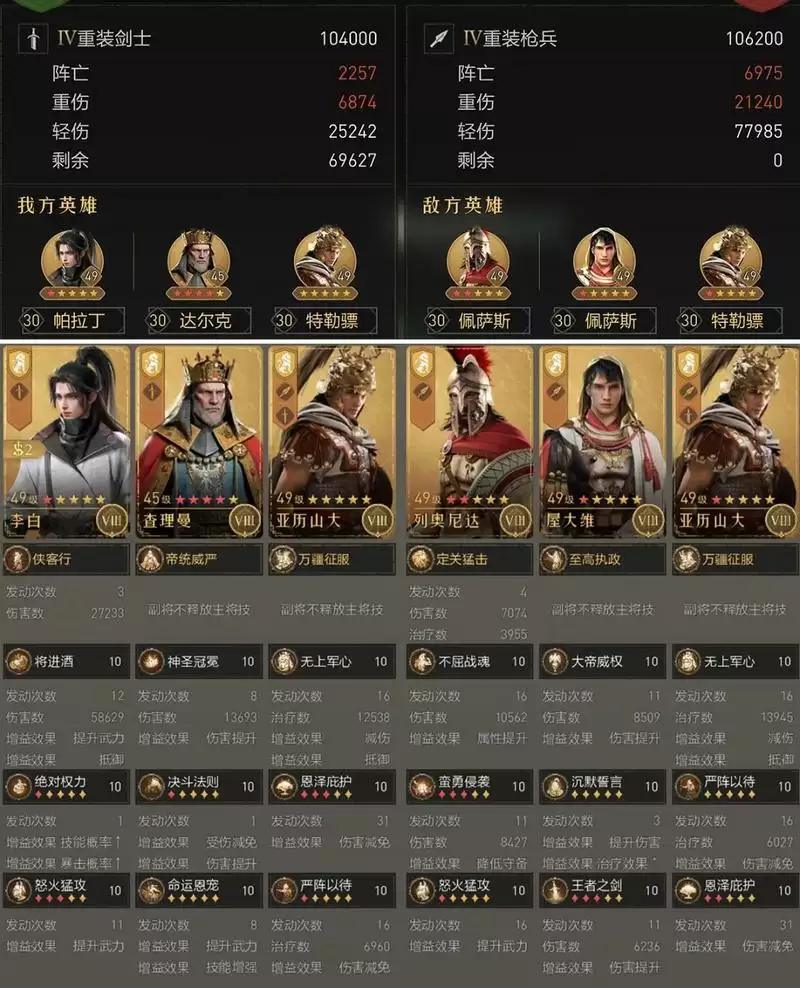This screenshot has height=988, width=800.
Task: Click the 侠客行 skill icon
Action: (17, 559)
